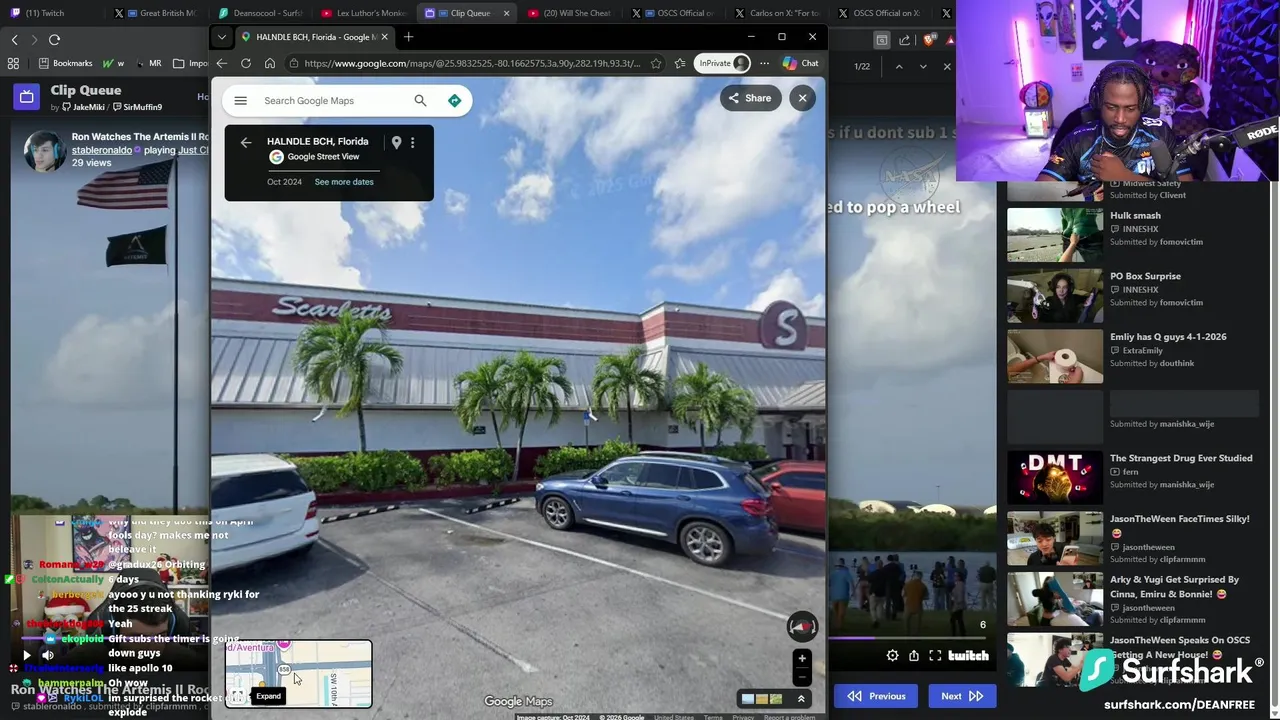The image size is (1280, 720).
Task: Click the Street View compass control
Action: tap(802, 626)
